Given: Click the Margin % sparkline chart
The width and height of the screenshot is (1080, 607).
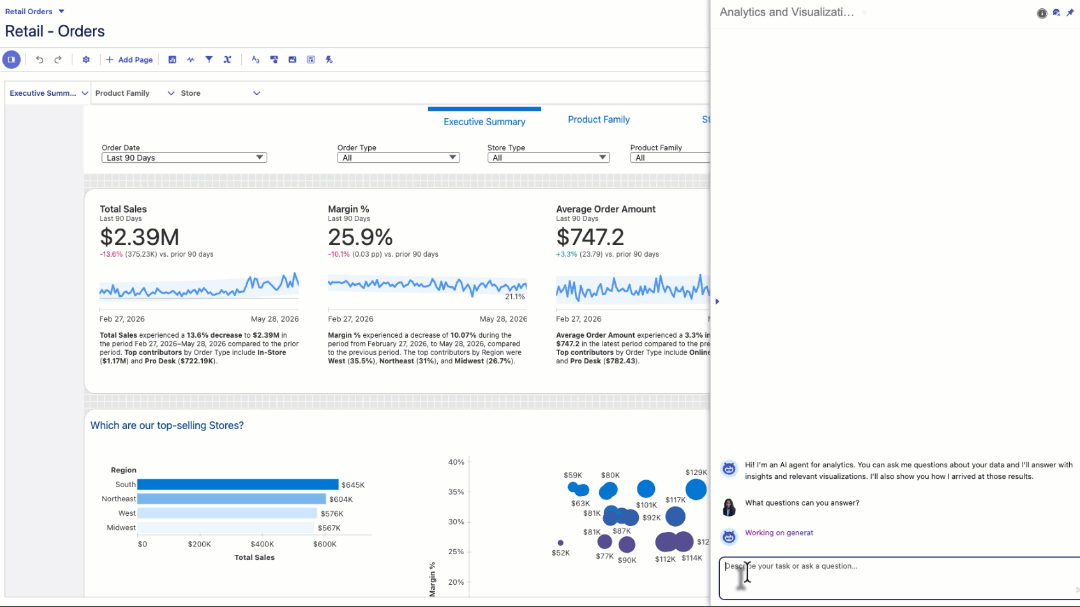Looking at the screenshot, I should coord(427,286).
